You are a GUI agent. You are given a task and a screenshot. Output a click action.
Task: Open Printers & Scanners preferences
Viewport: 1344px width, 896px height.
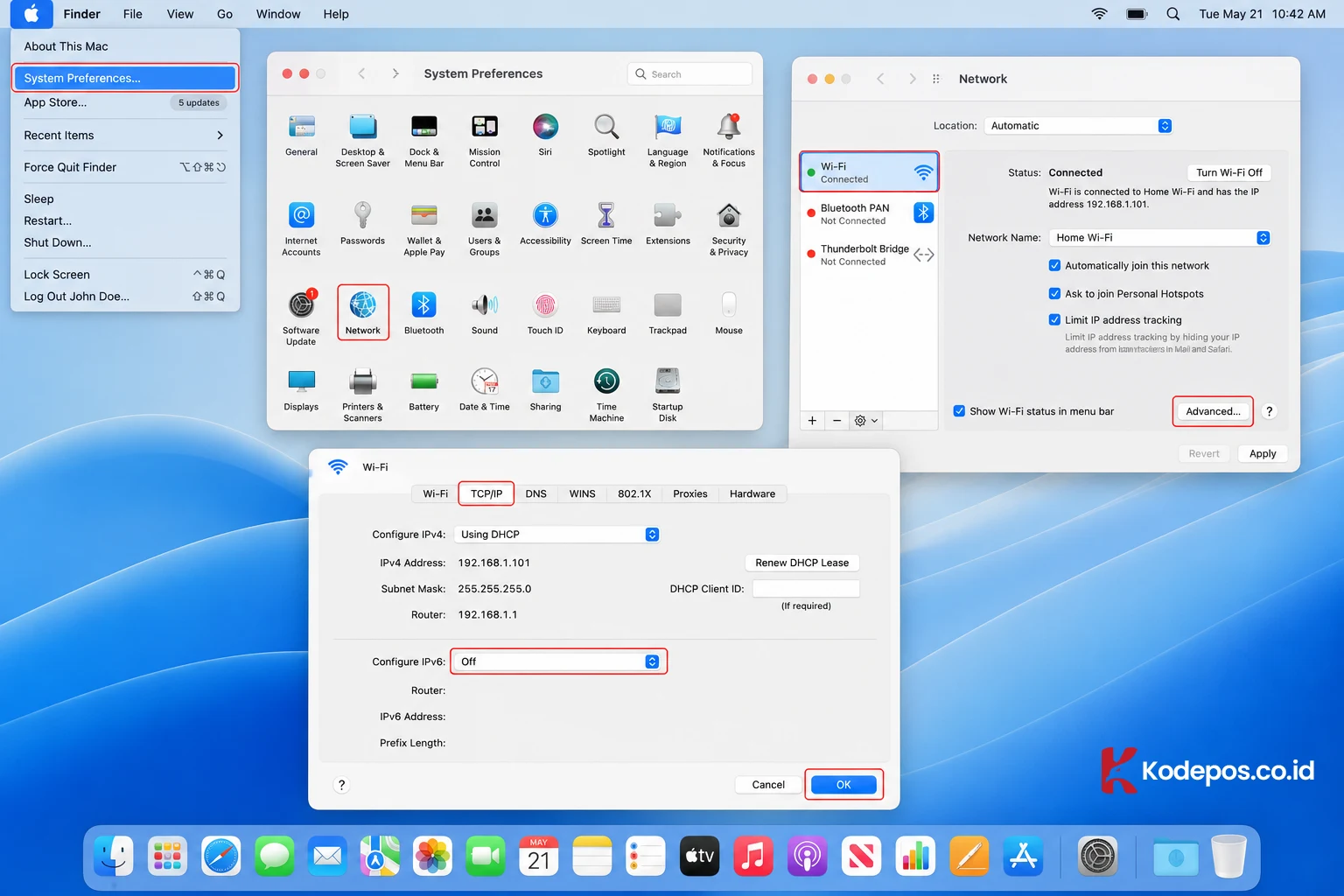(362, 395)
